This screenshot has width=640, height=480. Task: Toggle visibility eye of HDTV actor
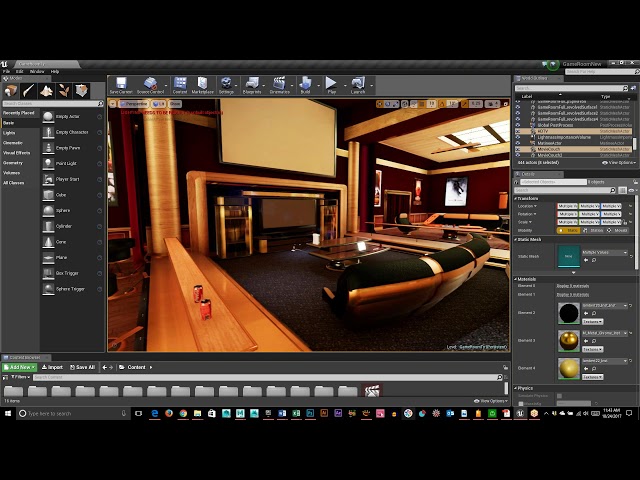coord(518,131)
